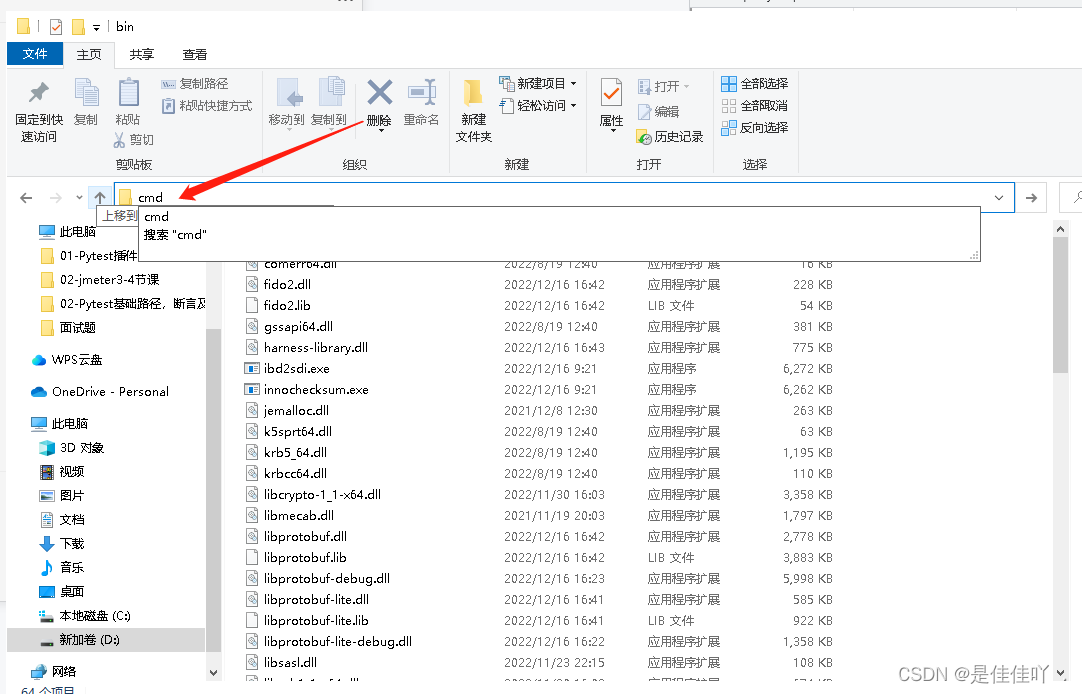Expand the Properties dropdown arrow
Screen dimensions: 1082x694
click(x=612, y=130)
